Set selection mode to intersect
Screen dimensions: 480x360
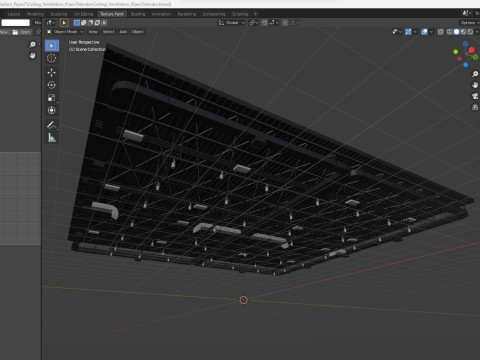(x=104, y=23)
